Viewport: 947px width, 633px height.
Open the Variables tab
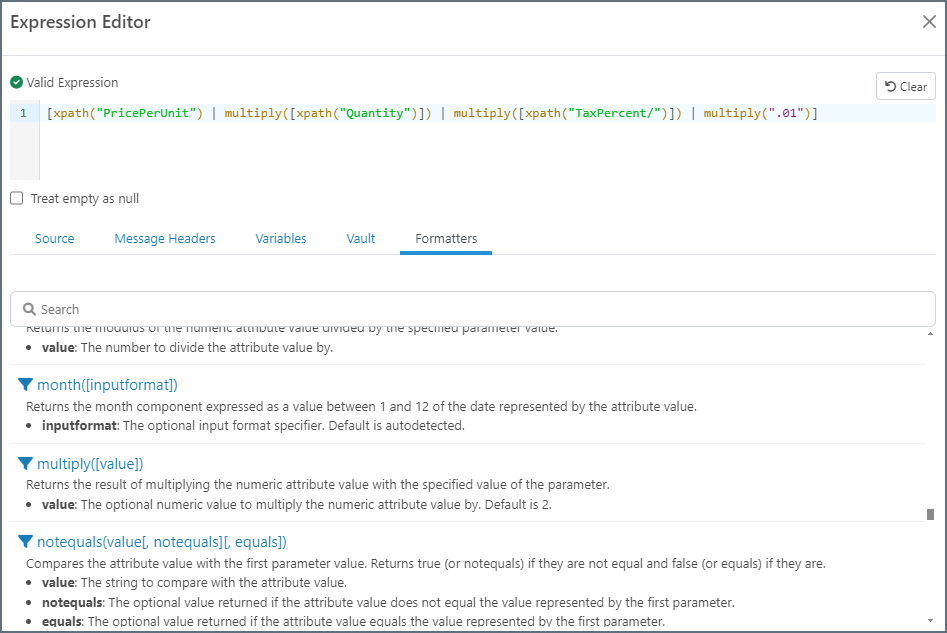click(281, 238)
